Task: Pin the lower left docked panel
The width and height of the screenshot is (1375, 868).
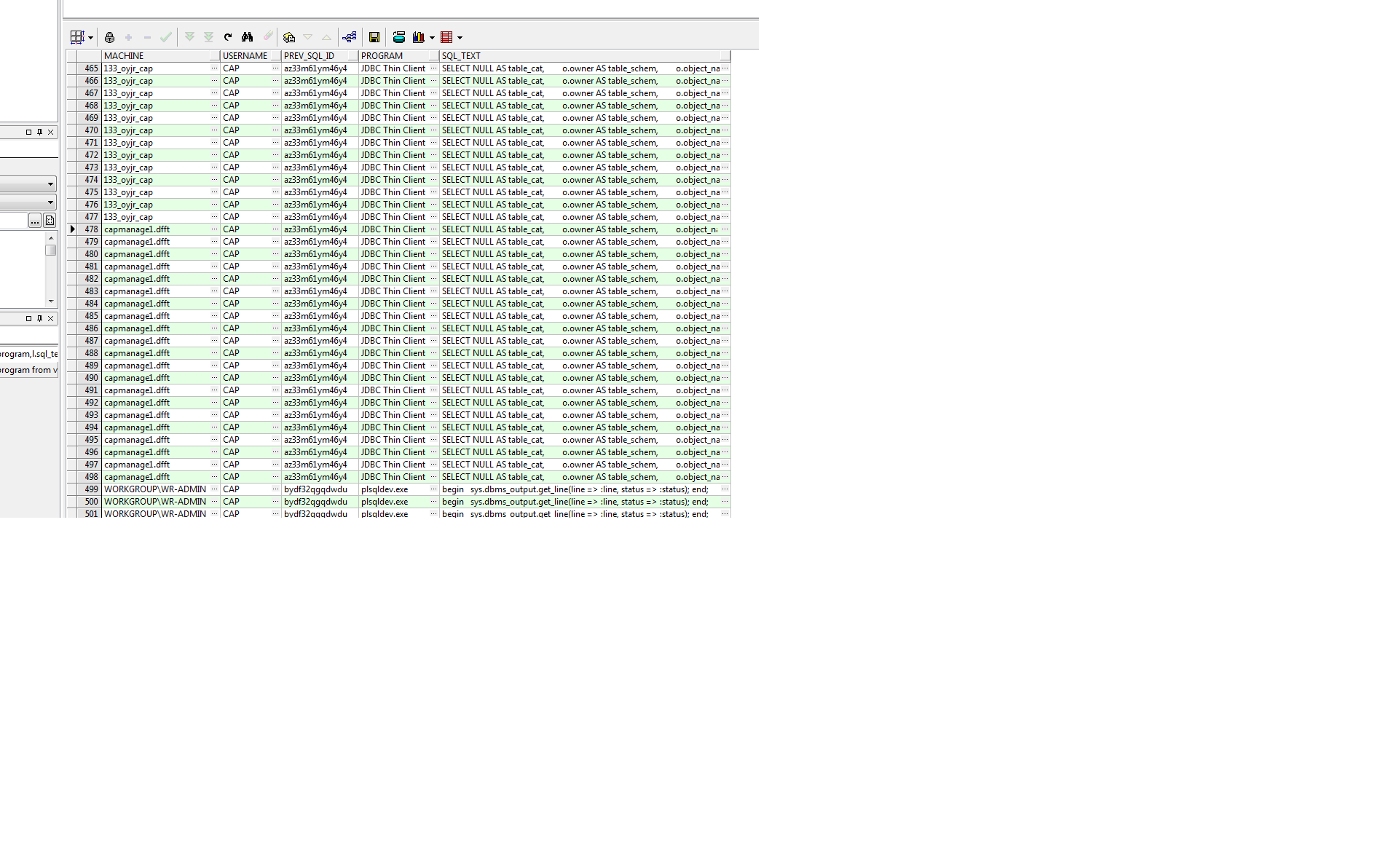Action: pyautogui.click(x=39, y=318)
